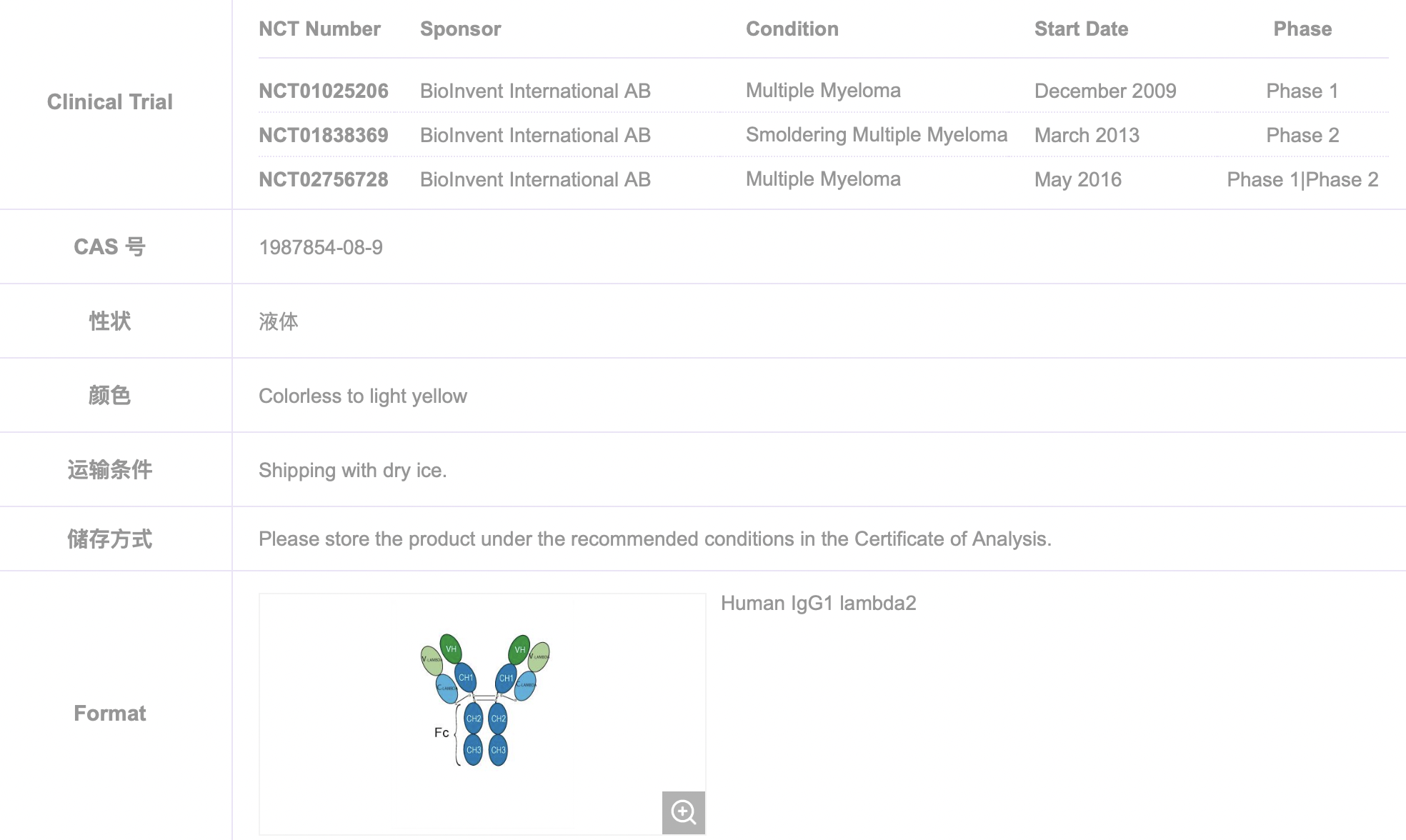Open trial link NCT01838369
The image size is (1406, 840).
tap(324, 135)
